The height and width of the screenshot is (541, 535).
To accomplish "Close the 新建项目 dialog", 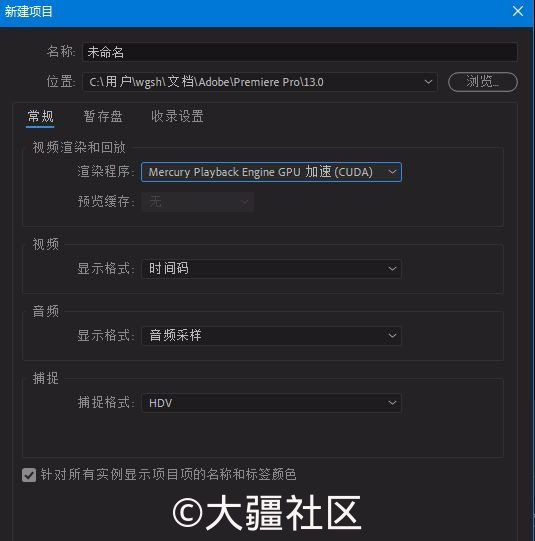I will click(518, 11).
